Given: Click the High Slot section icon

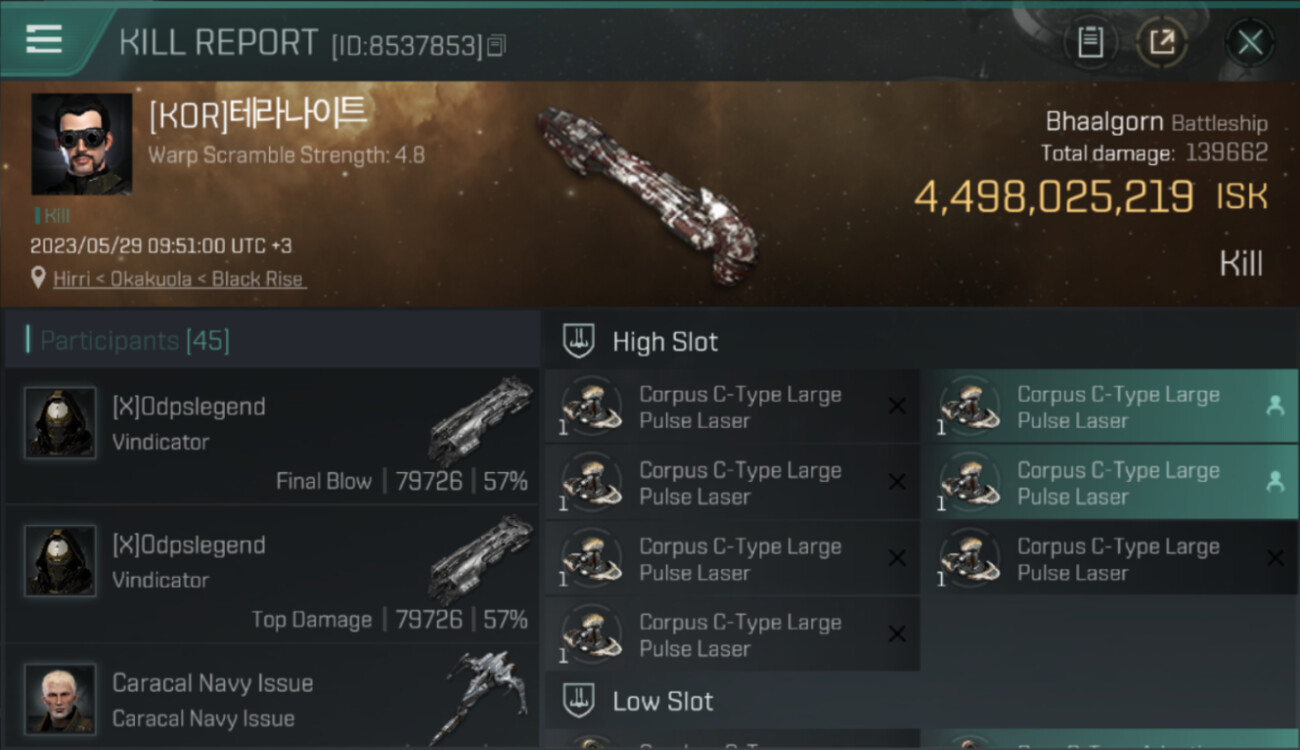Looking at the screenshot, I should [580, 341].
